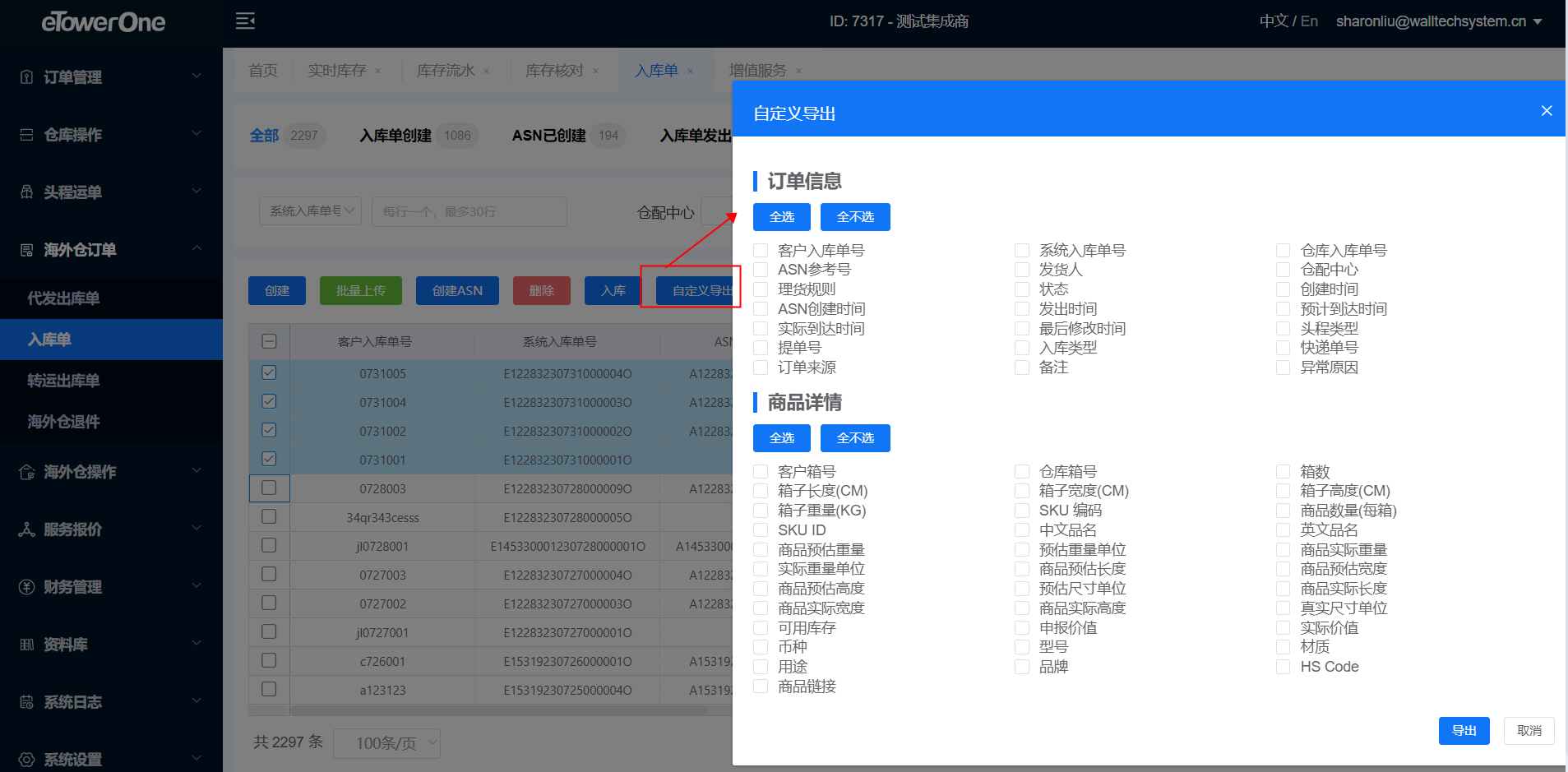Click the 系统设置 gear icon
This screenshot has height=772, width=1568.
point(26,760)
